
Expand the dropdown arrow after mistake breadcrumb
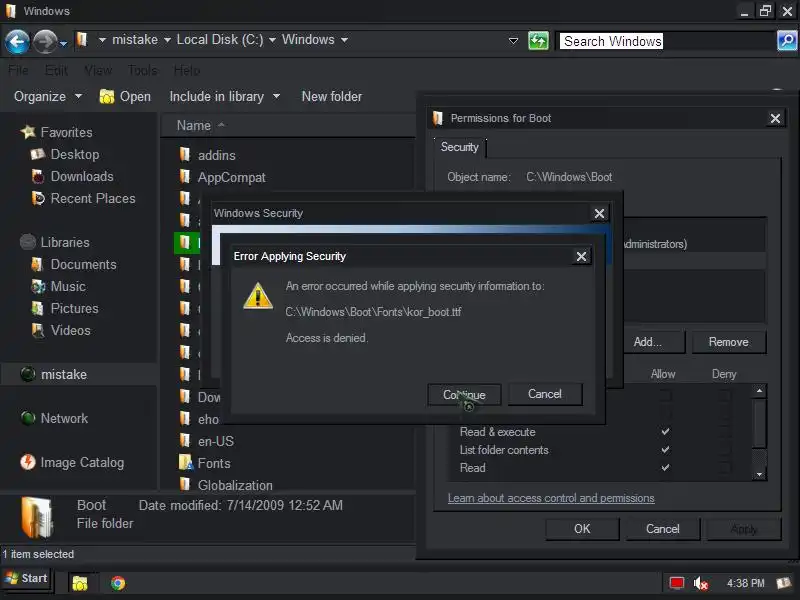167,40
